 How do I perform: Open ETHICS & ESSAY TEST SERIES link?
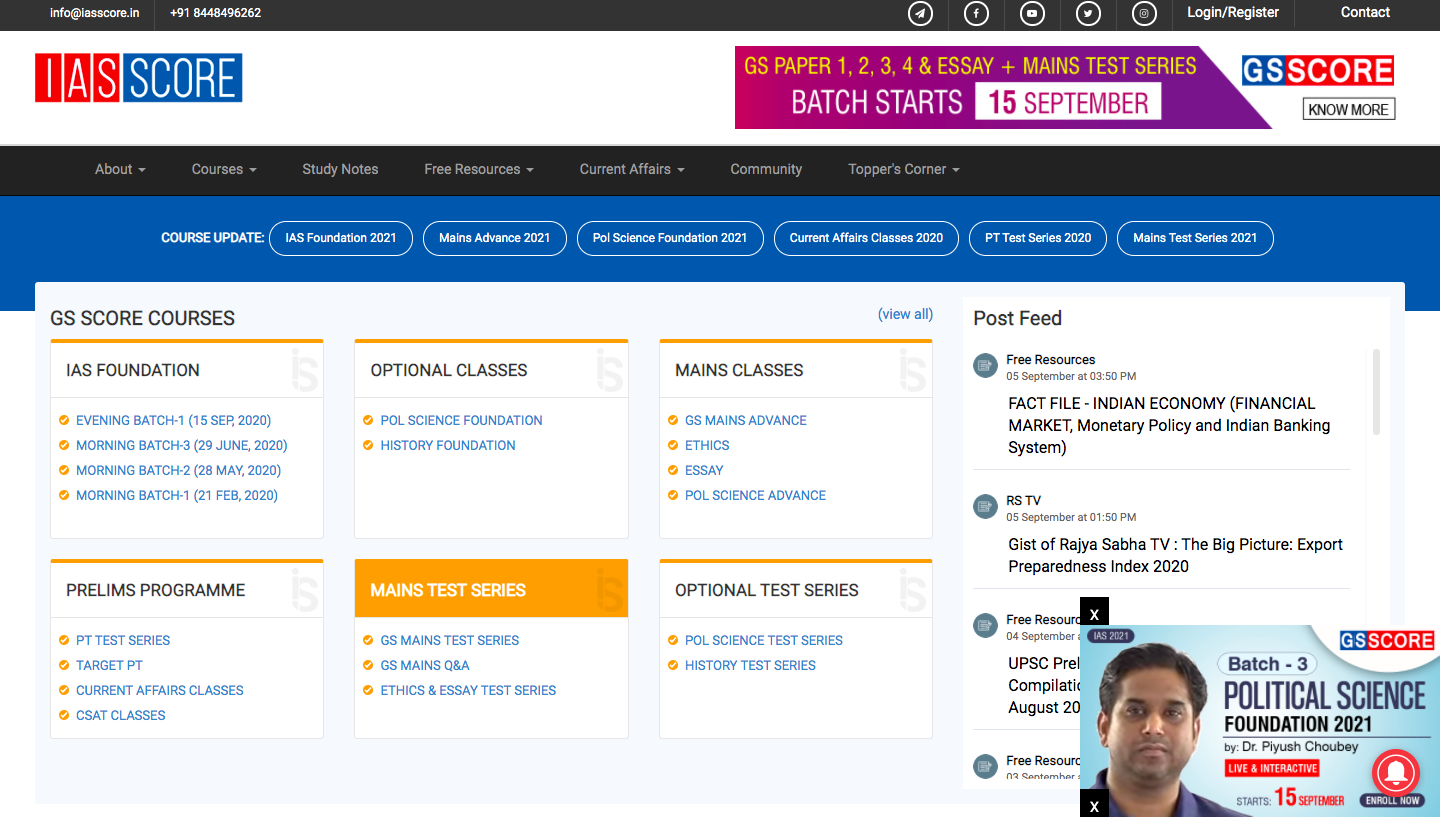(x=468, y=690)
